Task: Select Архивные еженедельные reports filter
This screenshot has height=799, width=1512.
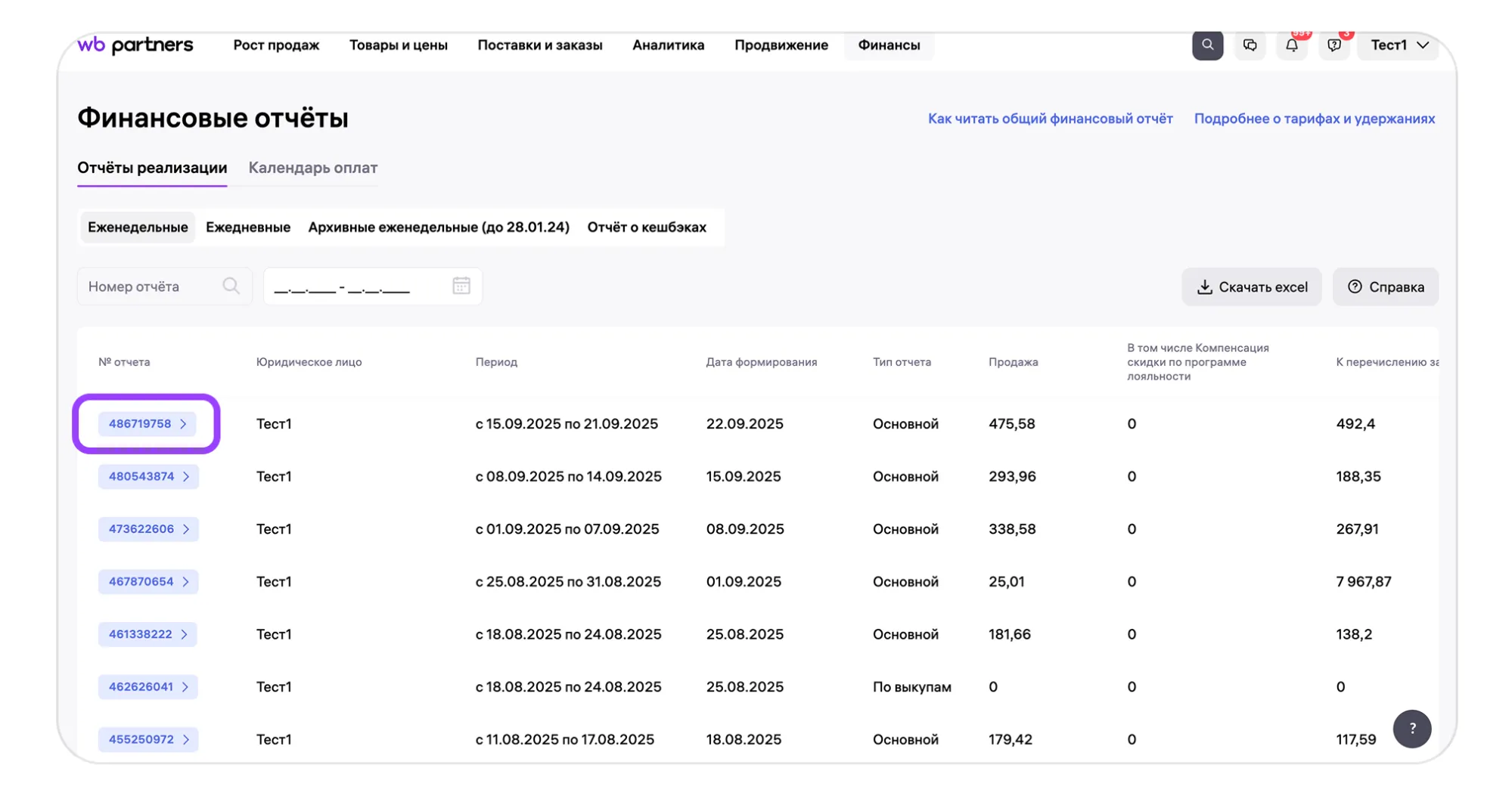Action: (438, 228)
